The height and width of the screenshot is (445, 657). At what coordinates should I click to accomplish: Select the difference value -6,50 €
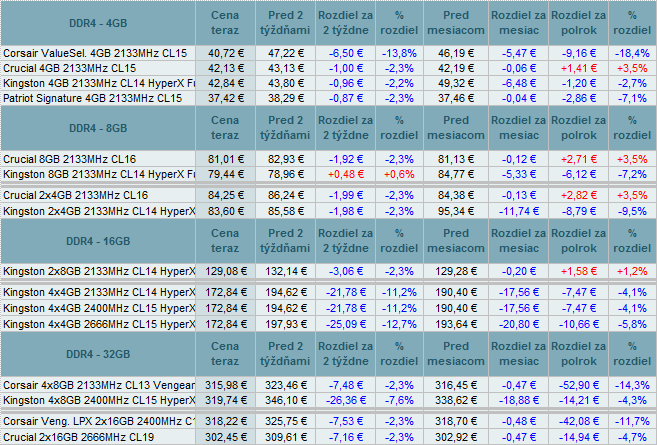(346, 53)
